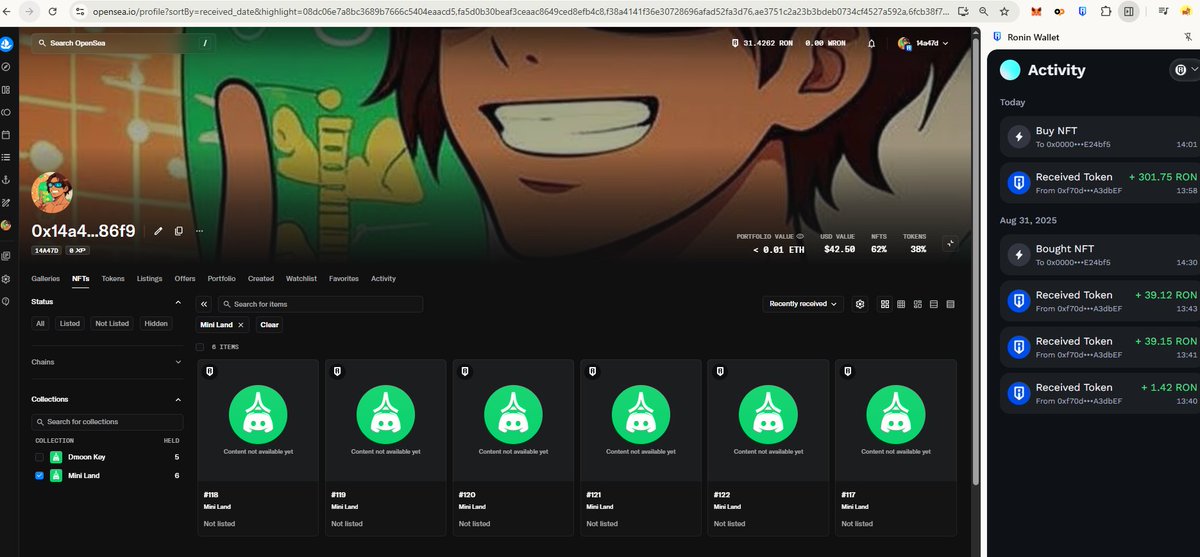Expand the Chains filter section
Viewport: 1200px width, 557px height.
[179, 362]
